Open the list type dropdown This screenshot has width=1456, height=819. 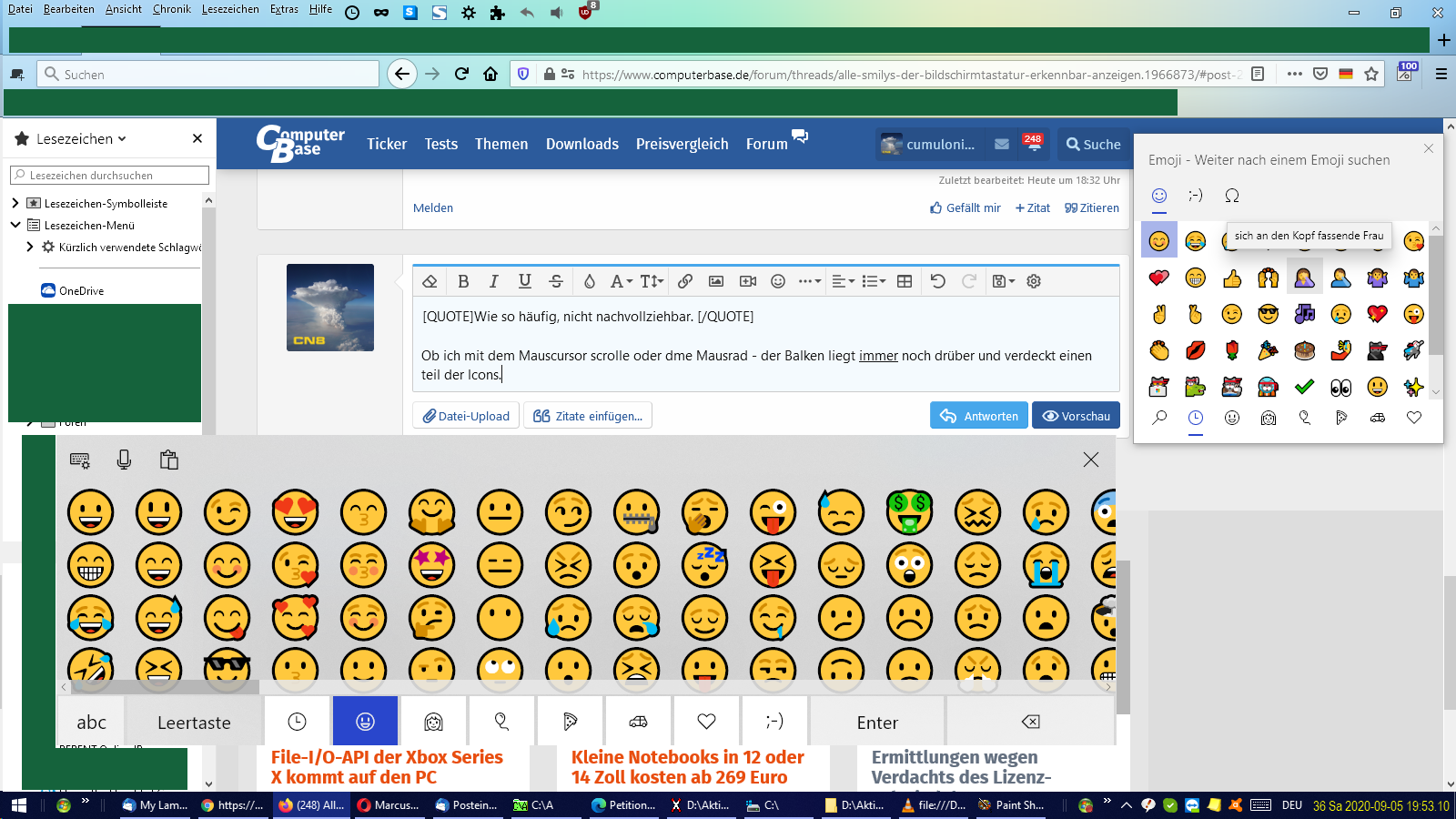[x=874, y=281]
